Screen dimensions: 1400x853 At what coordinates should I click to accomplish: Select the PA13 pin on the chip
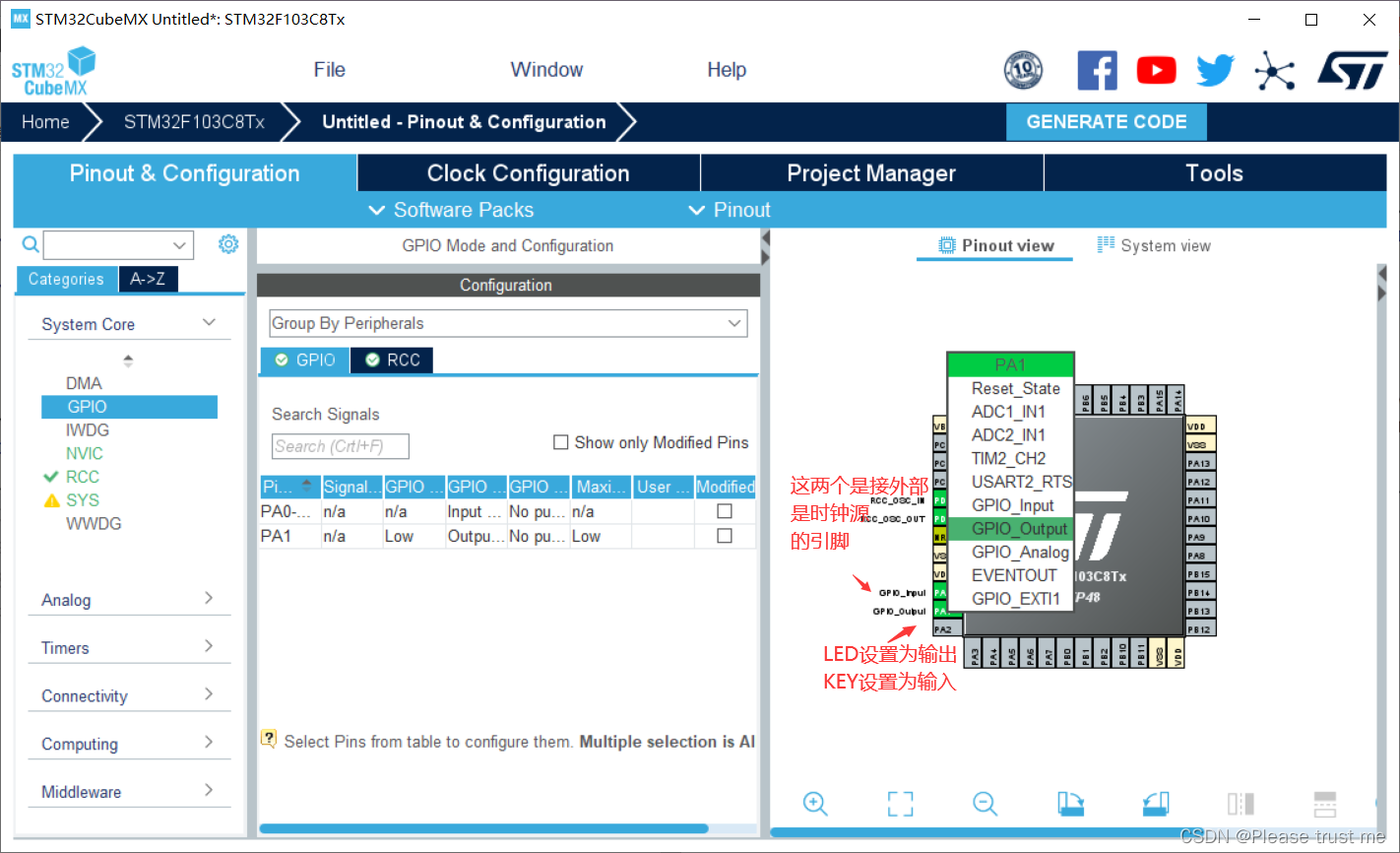[x=1200, y=463]
